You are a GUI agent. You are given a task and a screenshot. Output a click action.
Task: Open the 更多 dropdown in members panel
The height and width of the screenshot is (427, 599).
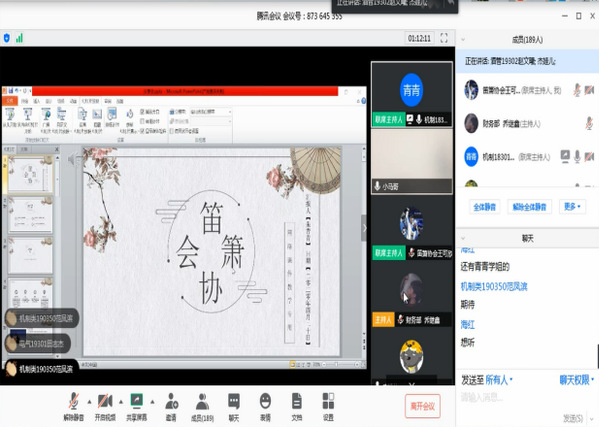(572, 207)
